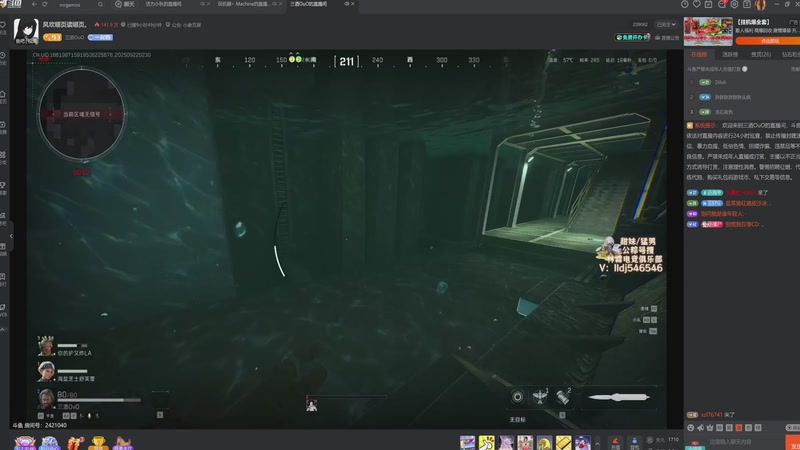The width and height of the screenshot is (800, 450).
Task: Reload the page with the refresh icon
Action: [44, 4]
